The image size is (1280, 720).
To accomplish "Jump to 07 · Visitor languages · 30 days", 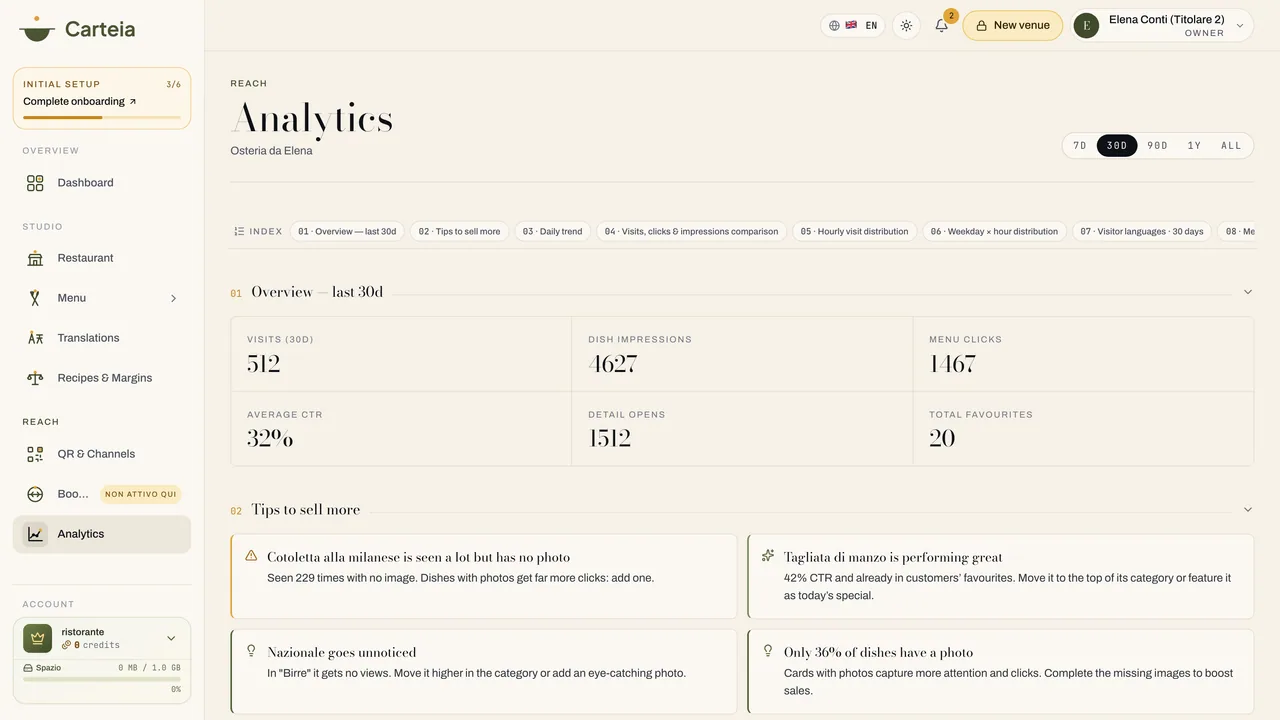I will 1142,231.
